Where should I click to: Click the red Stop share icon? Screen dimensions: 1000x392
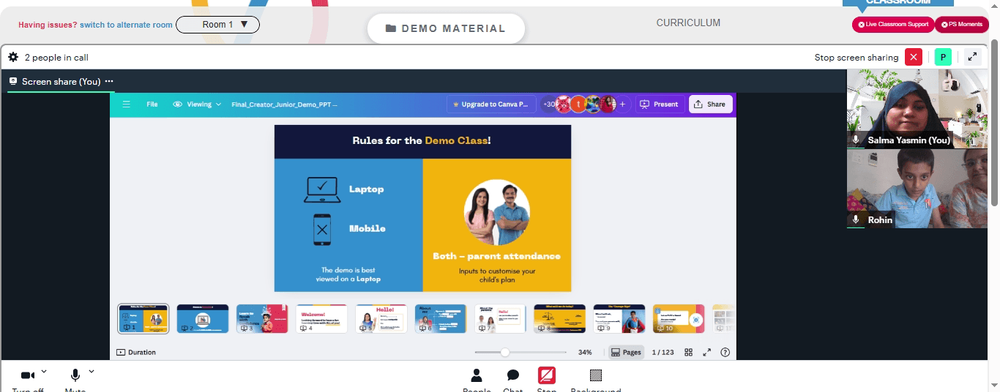[547, 376]
